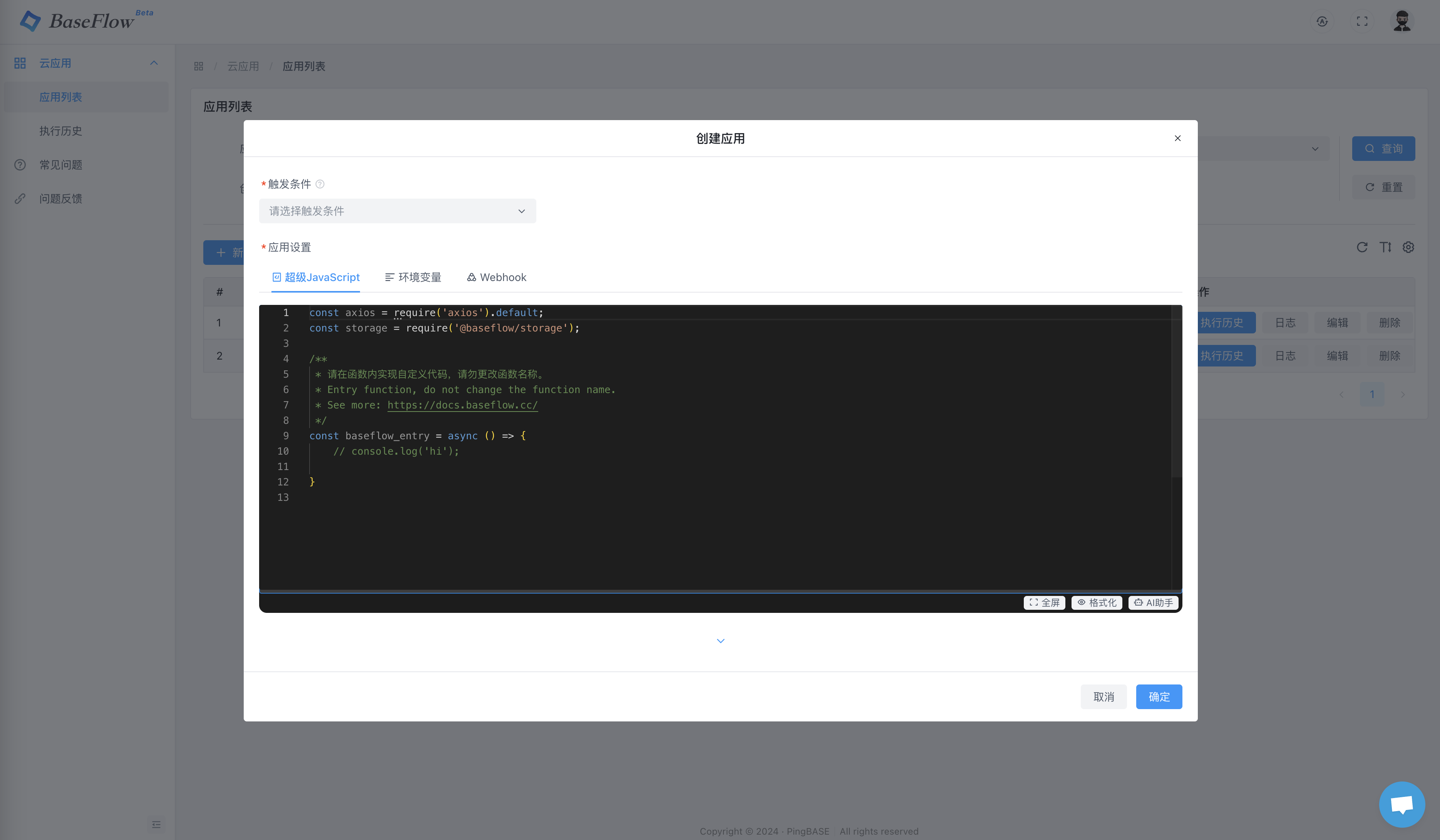Screen dimensions: 1440x840
Task: Close the 创建应用 dialog
Action: click(x=1178, y=138)
